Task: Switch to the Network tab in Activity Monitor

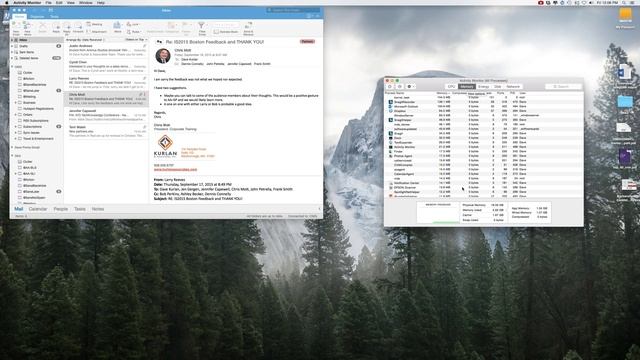Action: pyautogui.click(x=513, y=87)
